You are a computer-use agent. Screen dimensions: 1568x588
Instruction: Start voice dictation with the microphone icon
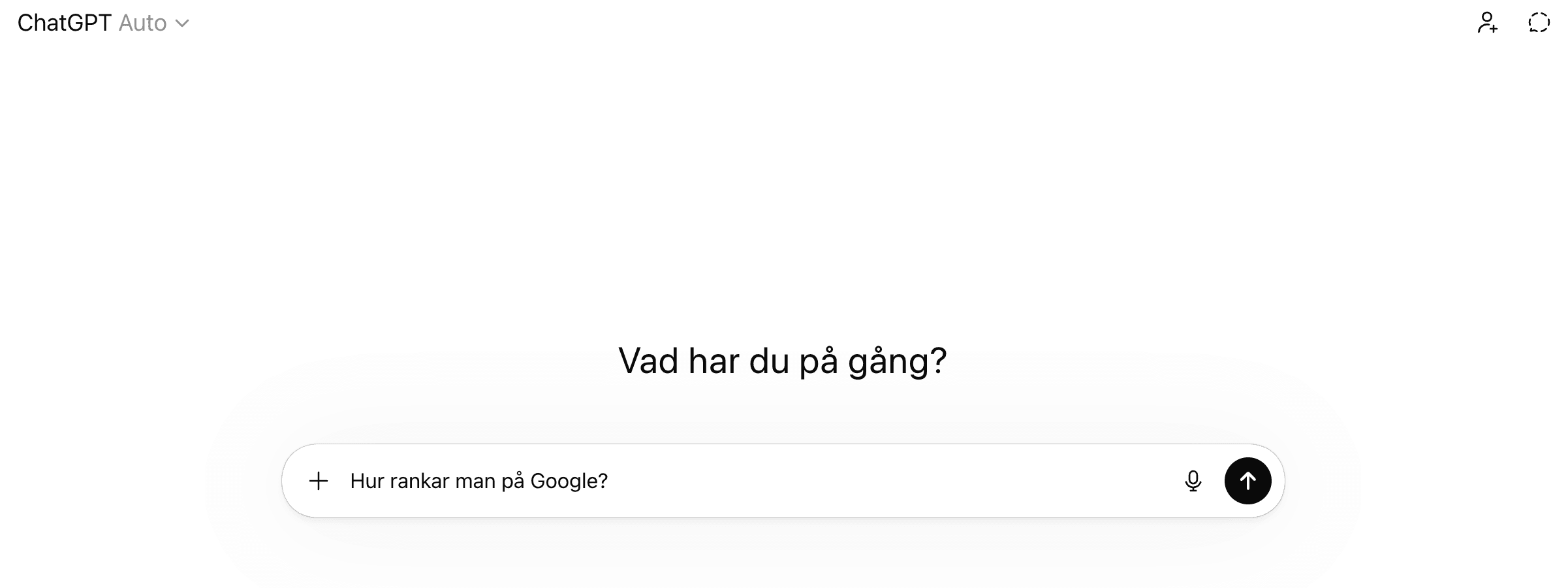coord(1193,481)
